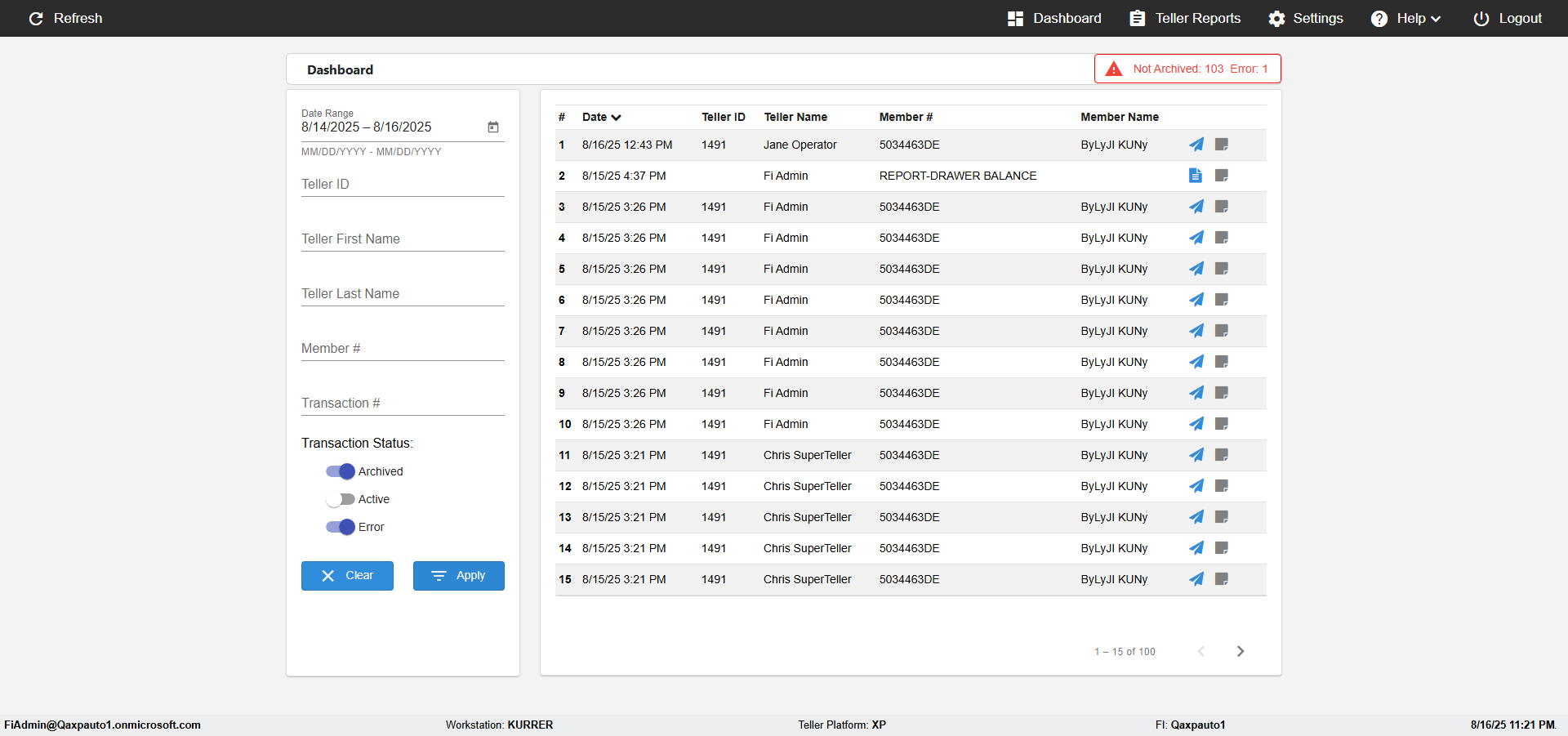Image resolution: width=1568 pixels, height=736 pixels.
Task: Enable the Active status toggle
Action: (341, 499)
